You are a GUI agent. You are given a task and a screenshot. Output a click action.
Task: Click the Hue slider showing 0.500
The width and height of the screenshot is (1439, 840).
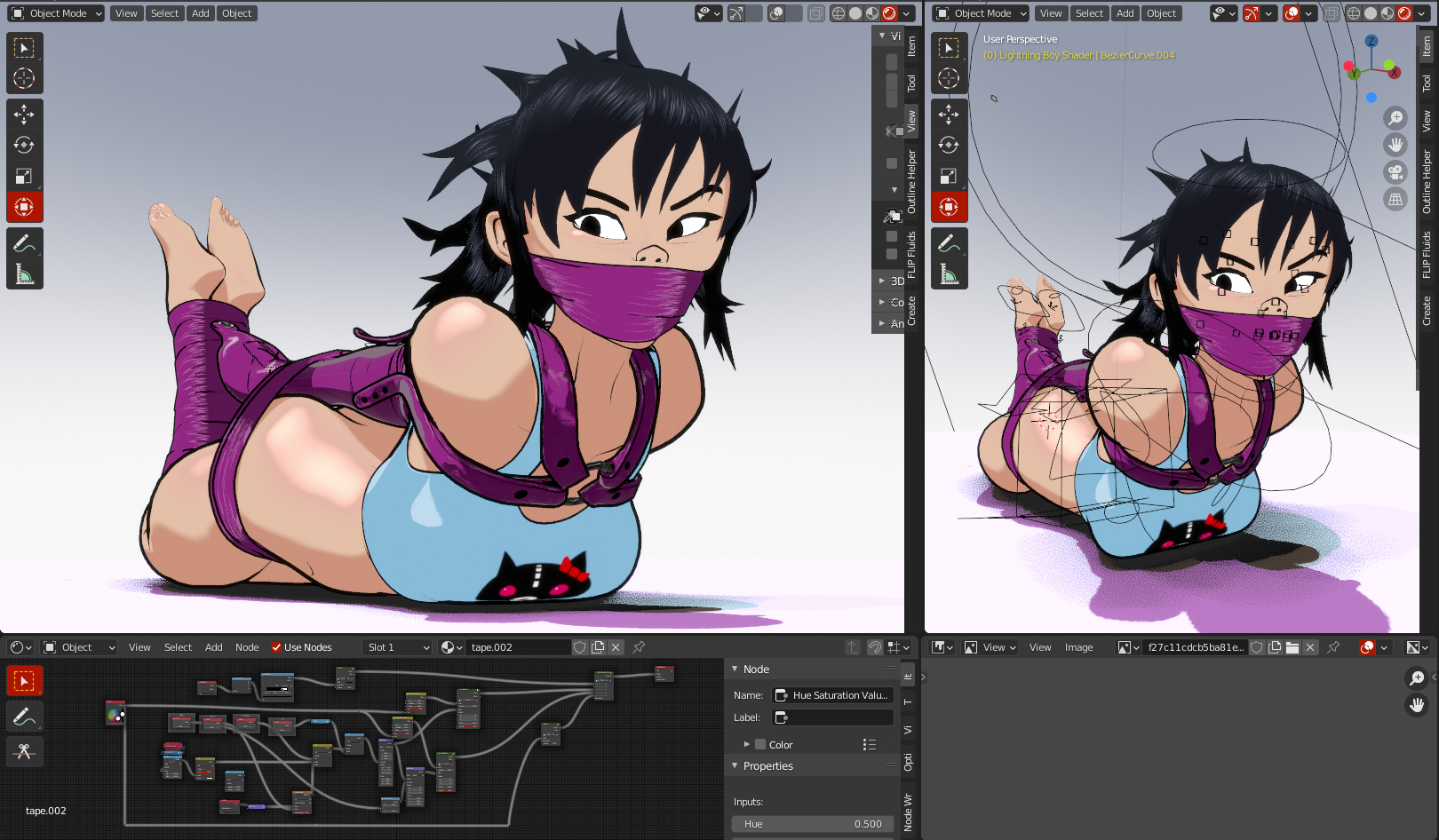click(813, 824)
